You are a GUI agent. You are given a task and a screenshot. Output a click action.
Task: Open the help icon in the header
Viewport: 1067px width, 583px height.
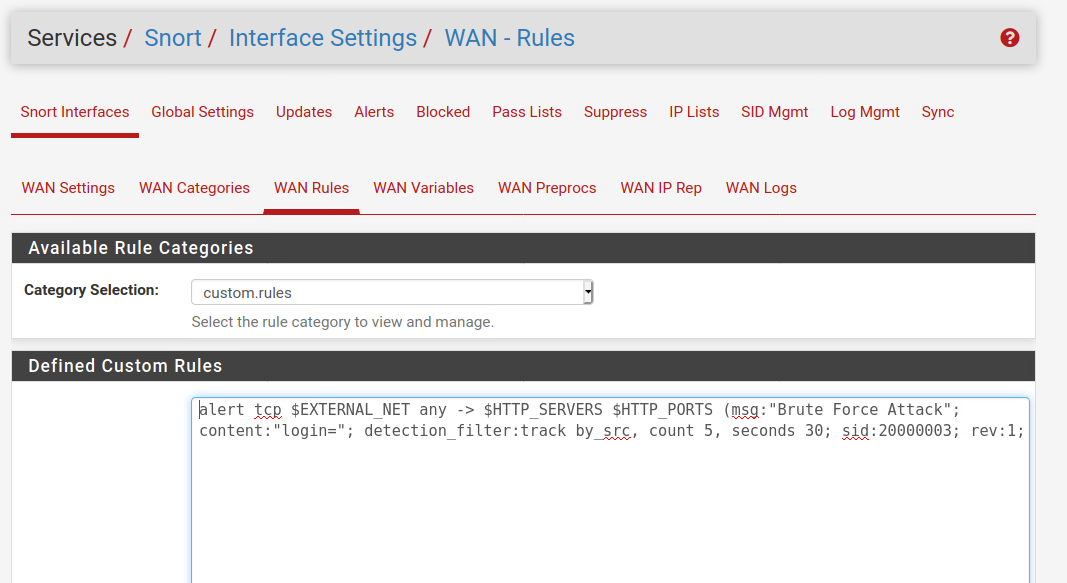(1009, 38)
